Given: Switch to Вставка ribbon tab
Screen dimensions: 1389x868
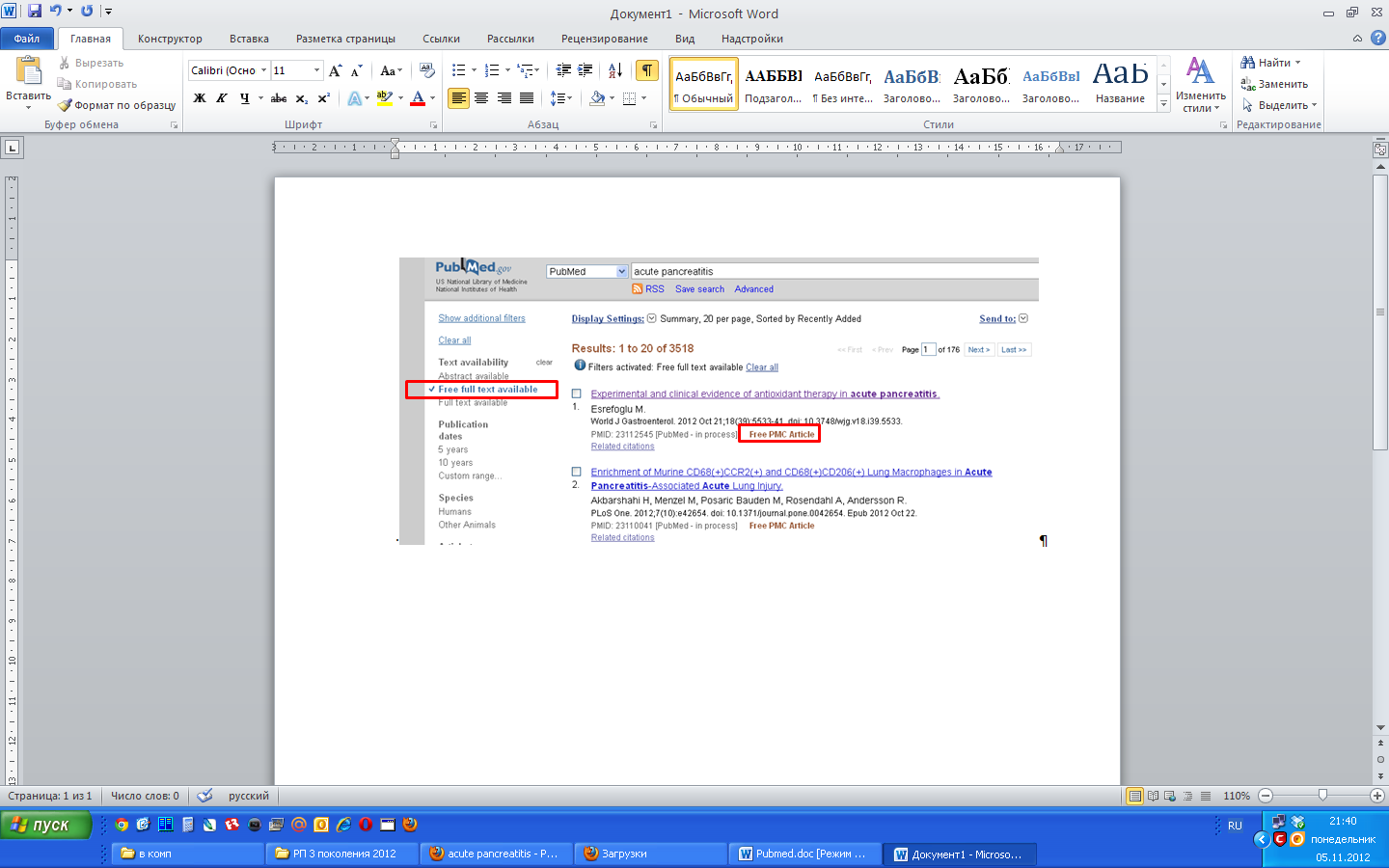Looking at the screenshot, I should 249,39.
